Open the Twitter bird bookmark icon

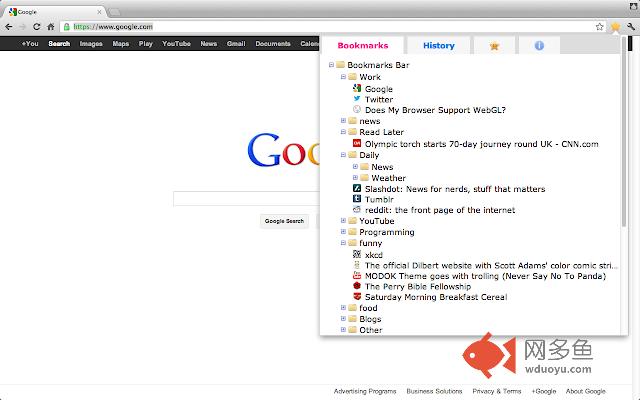(357, 99)
